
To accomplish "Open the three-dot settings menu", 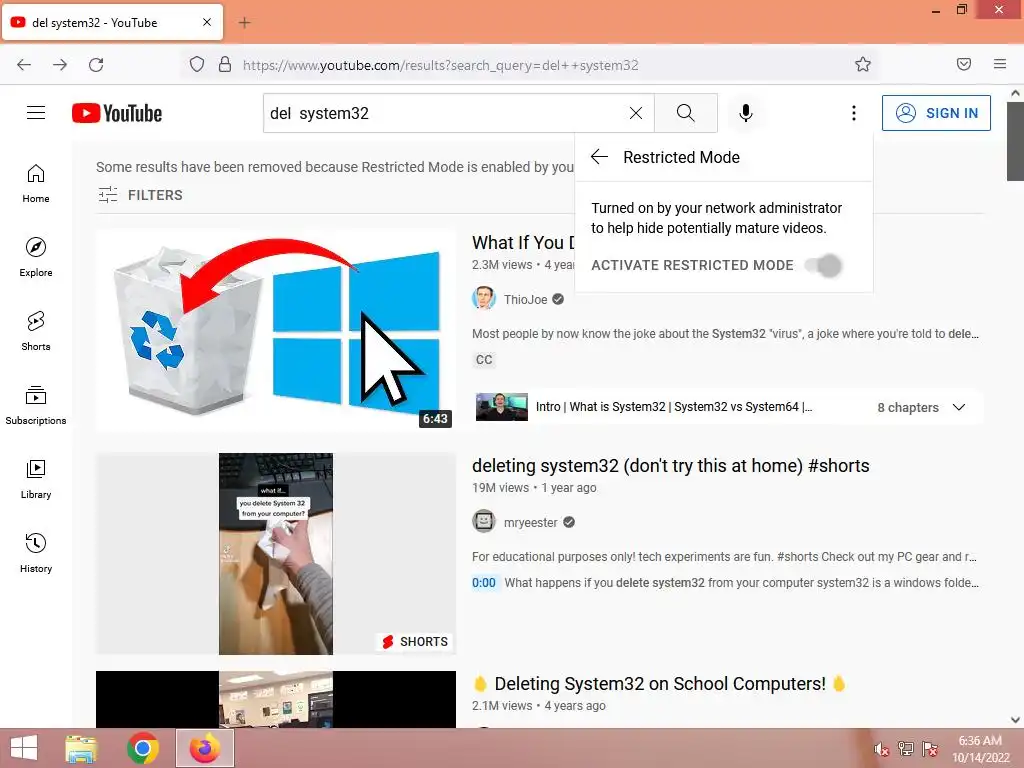I will 853,113.
